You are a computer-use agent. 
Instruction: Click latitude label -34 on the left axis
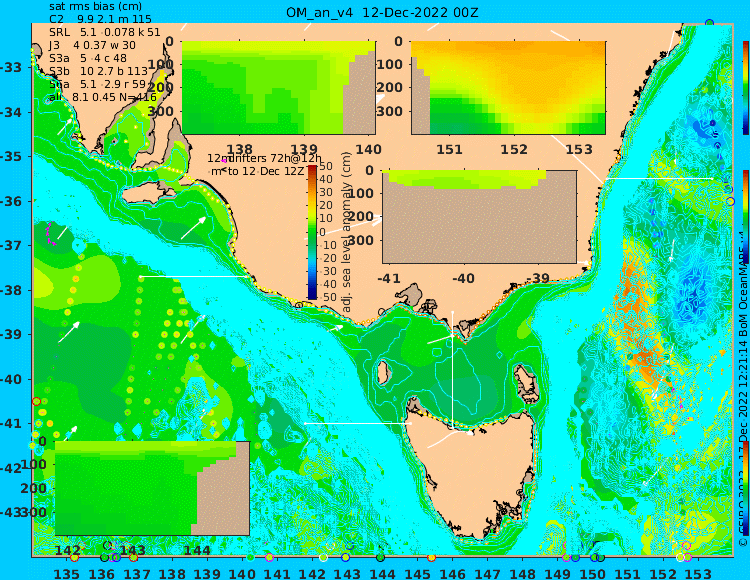[x=11, y=112]
